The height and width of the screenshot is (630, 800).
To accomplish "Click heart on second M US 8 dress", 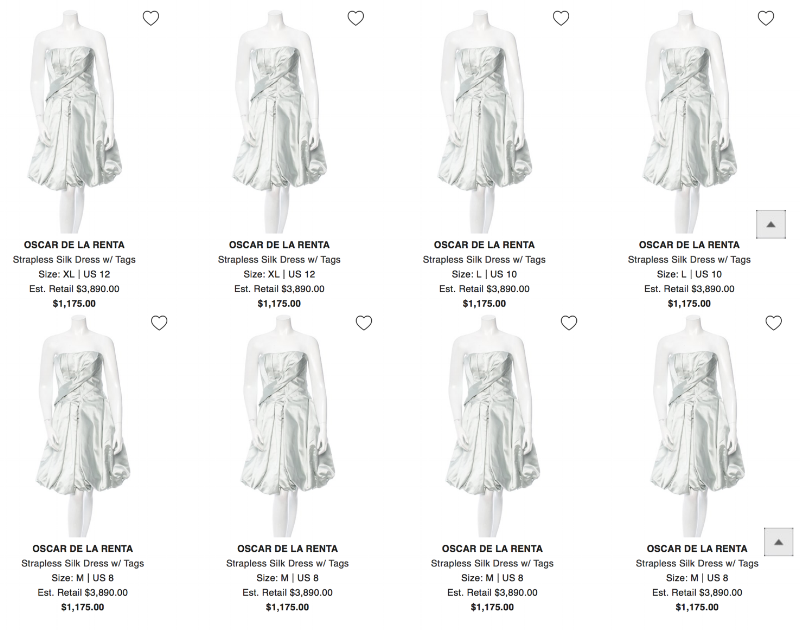I will coord(364,323).
